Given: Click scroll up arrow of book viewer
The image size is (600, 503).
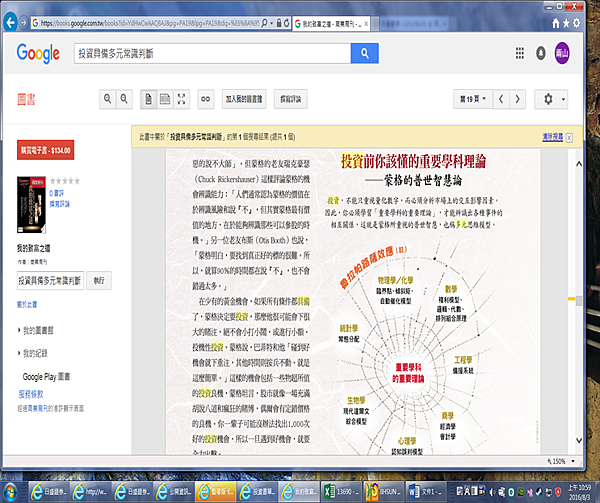Looking at the screenshot, I should [x=579, y=164].
